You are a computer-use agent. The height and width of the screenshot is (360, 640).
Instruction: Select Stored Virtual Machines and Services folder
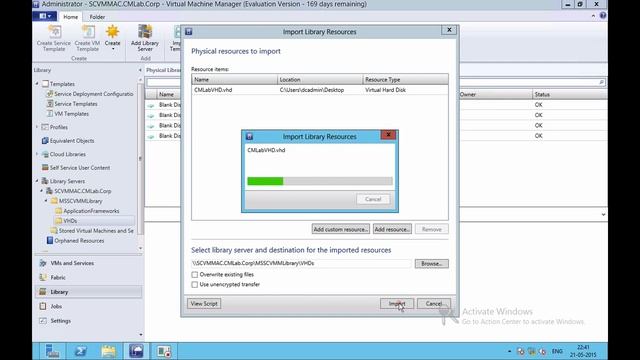96,231
